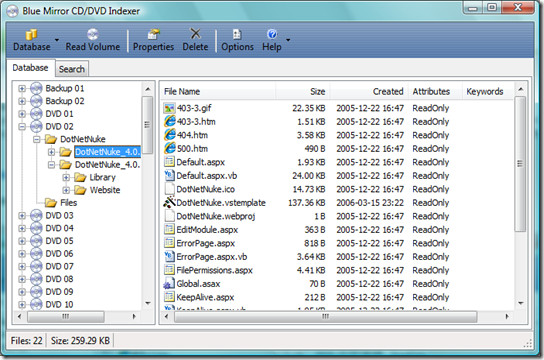Image resolution: width=544 pixels, height=360 pixels.
Task: Select the Files folder in tree
Action: pos(61,203)
